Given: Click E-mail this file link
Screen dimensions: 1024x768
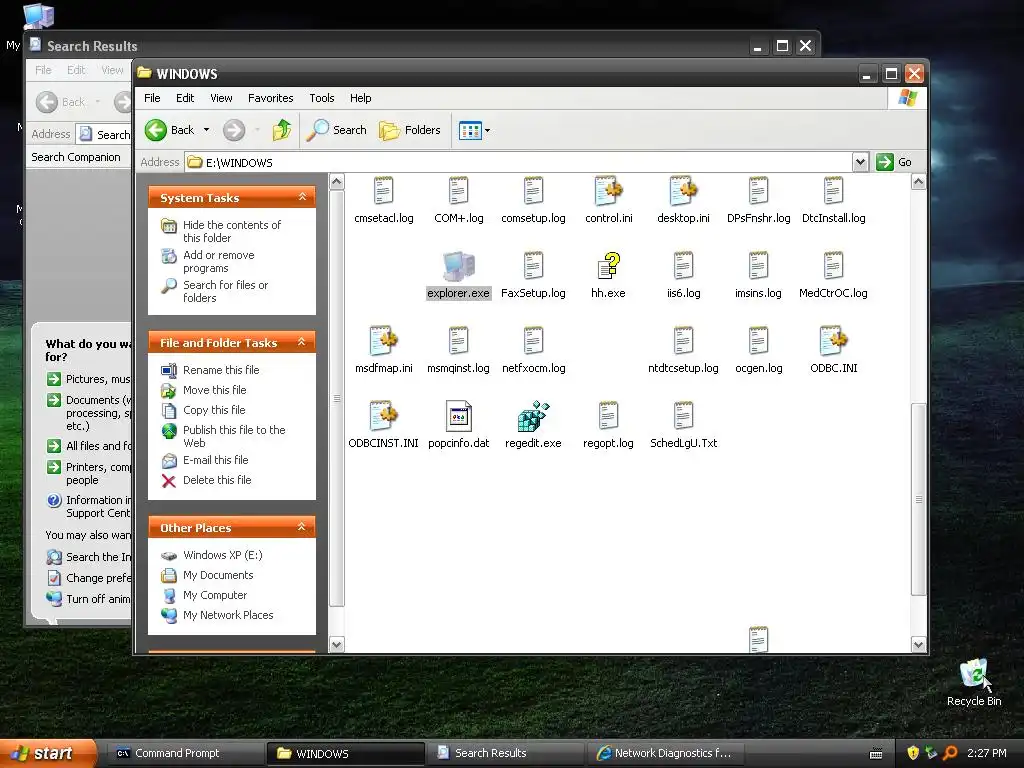Looking at the screenshot, I should (x=216, y=460).
